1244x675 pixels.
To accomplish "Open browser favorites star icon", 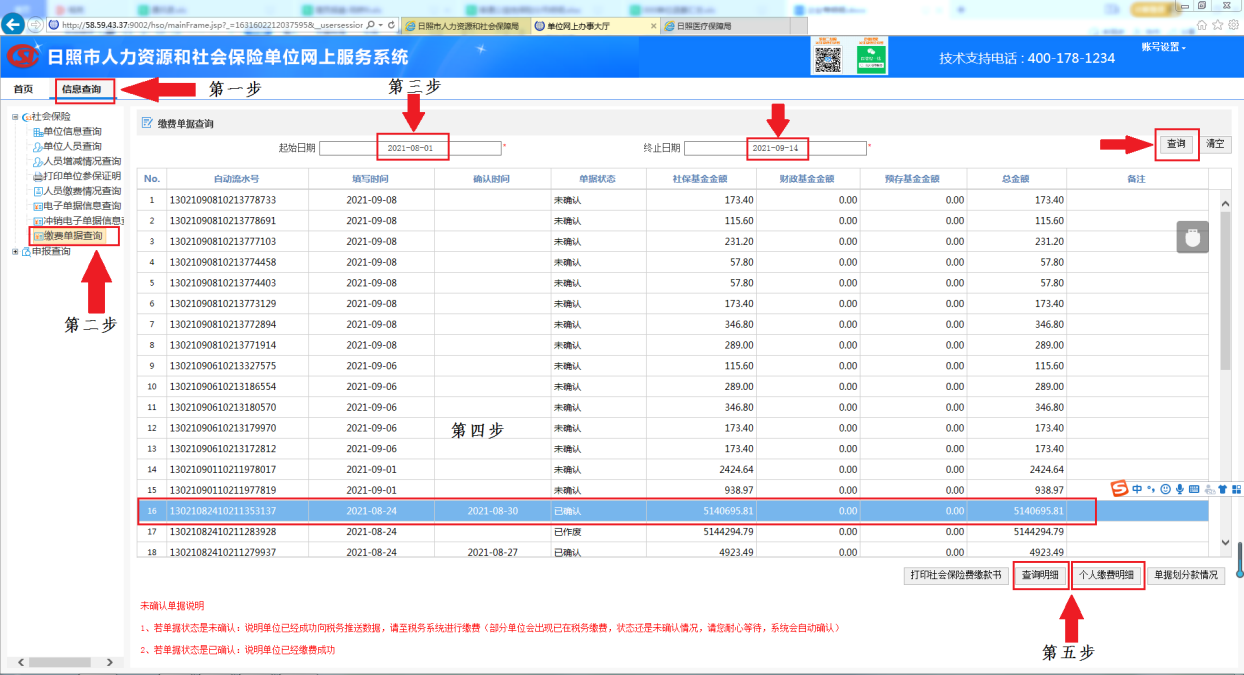I will 1219,24.
